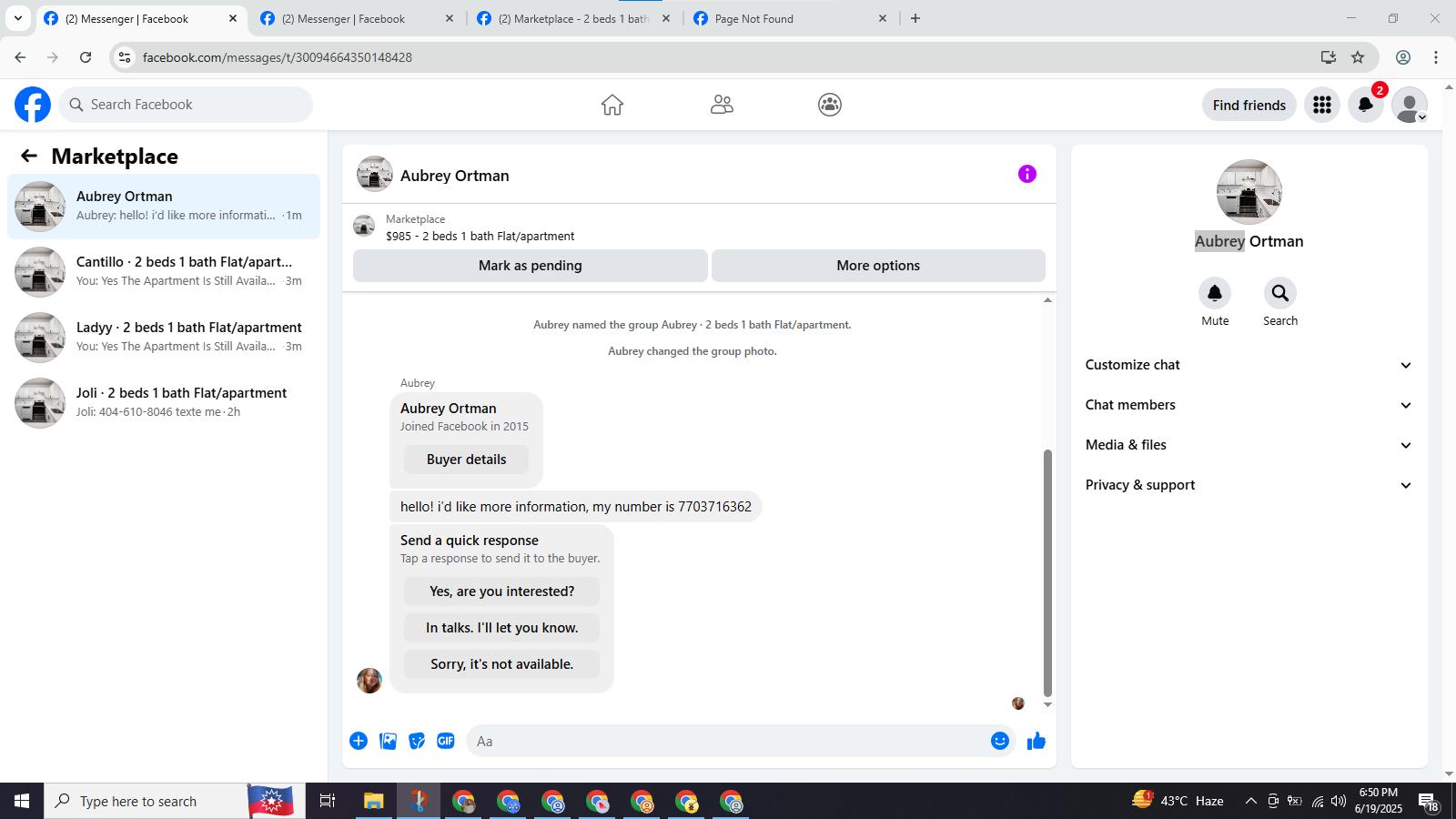Open the Cantillo conversation in the list

click(164, 272)
